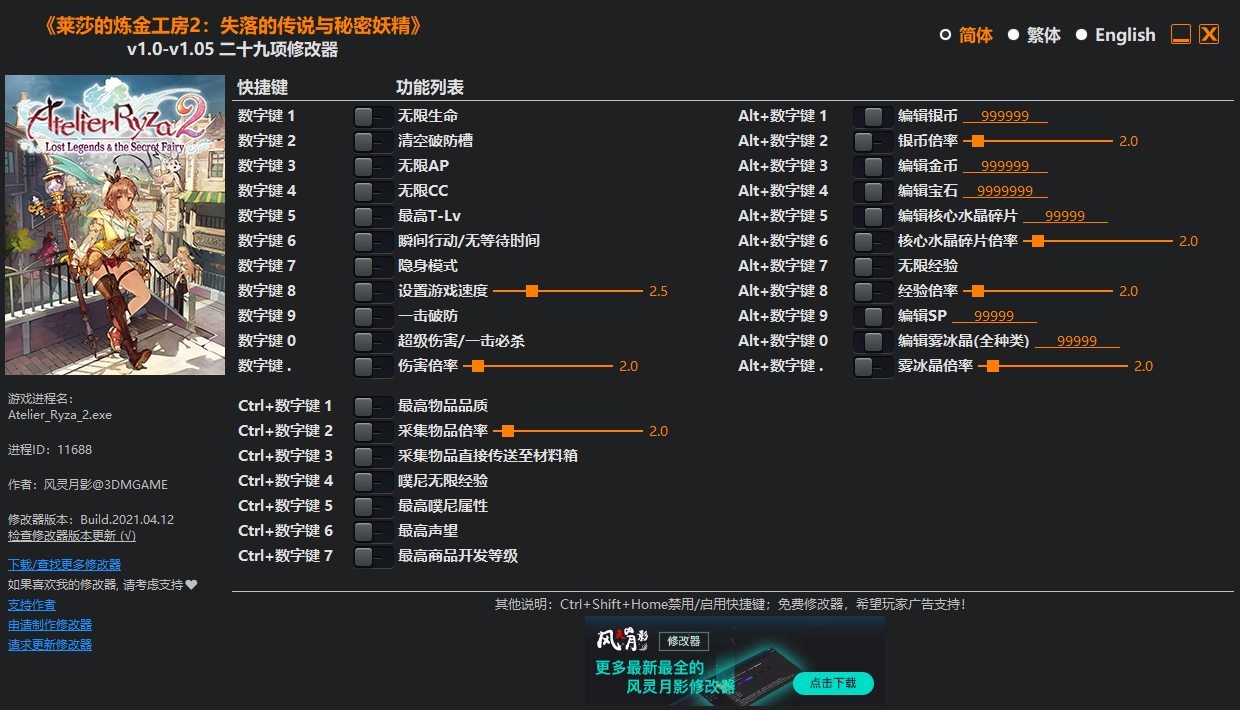This screenshot has width=1240, height=710.
Task: Toggle 噗尼无限经验
Action: coord(372,480)
